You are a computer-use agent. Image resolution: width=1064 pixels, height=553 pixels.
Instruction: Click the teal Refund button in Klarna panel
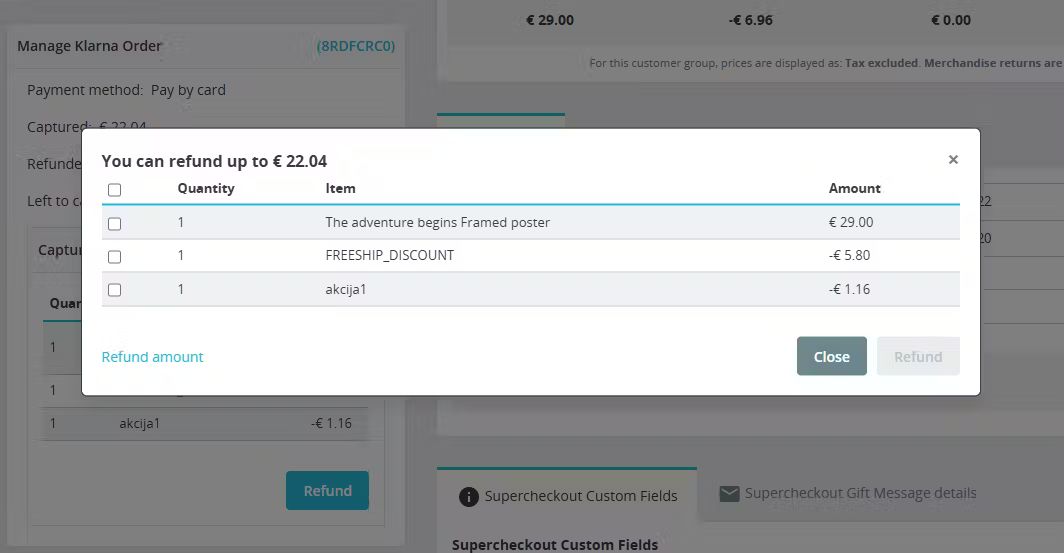click(x=327, y=491)
